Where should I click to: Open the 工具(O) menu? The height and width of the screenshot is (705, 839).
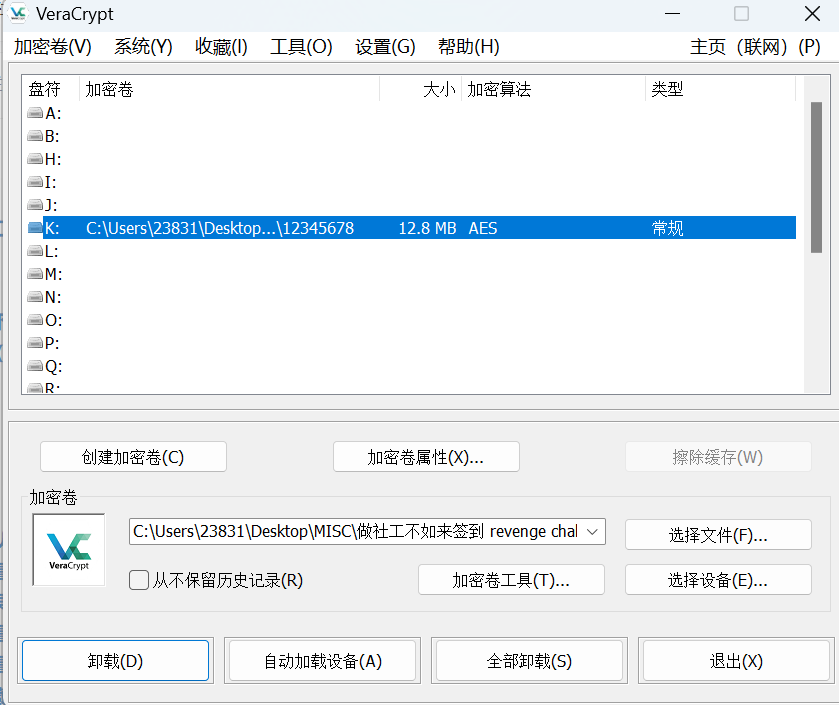coord(301,47)
